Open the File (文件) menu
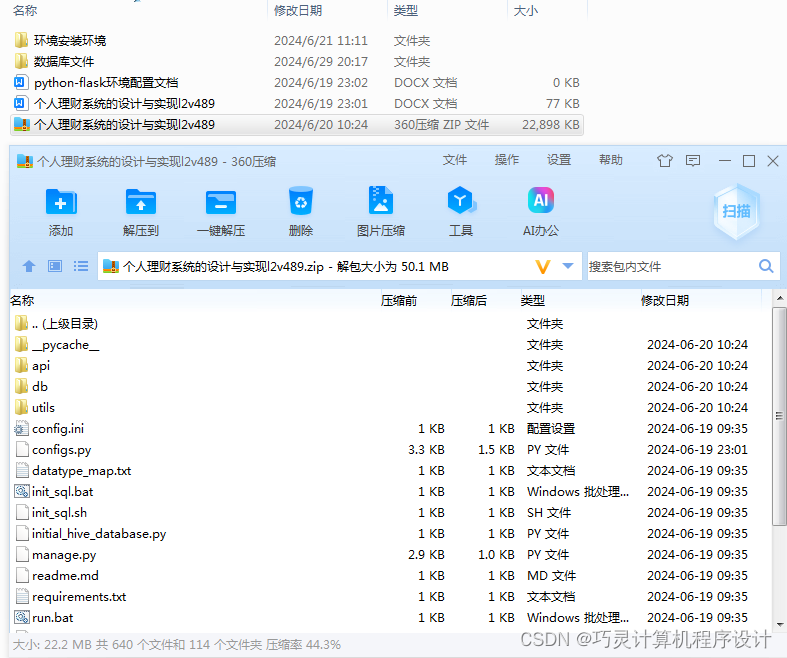 pos(455,160)
